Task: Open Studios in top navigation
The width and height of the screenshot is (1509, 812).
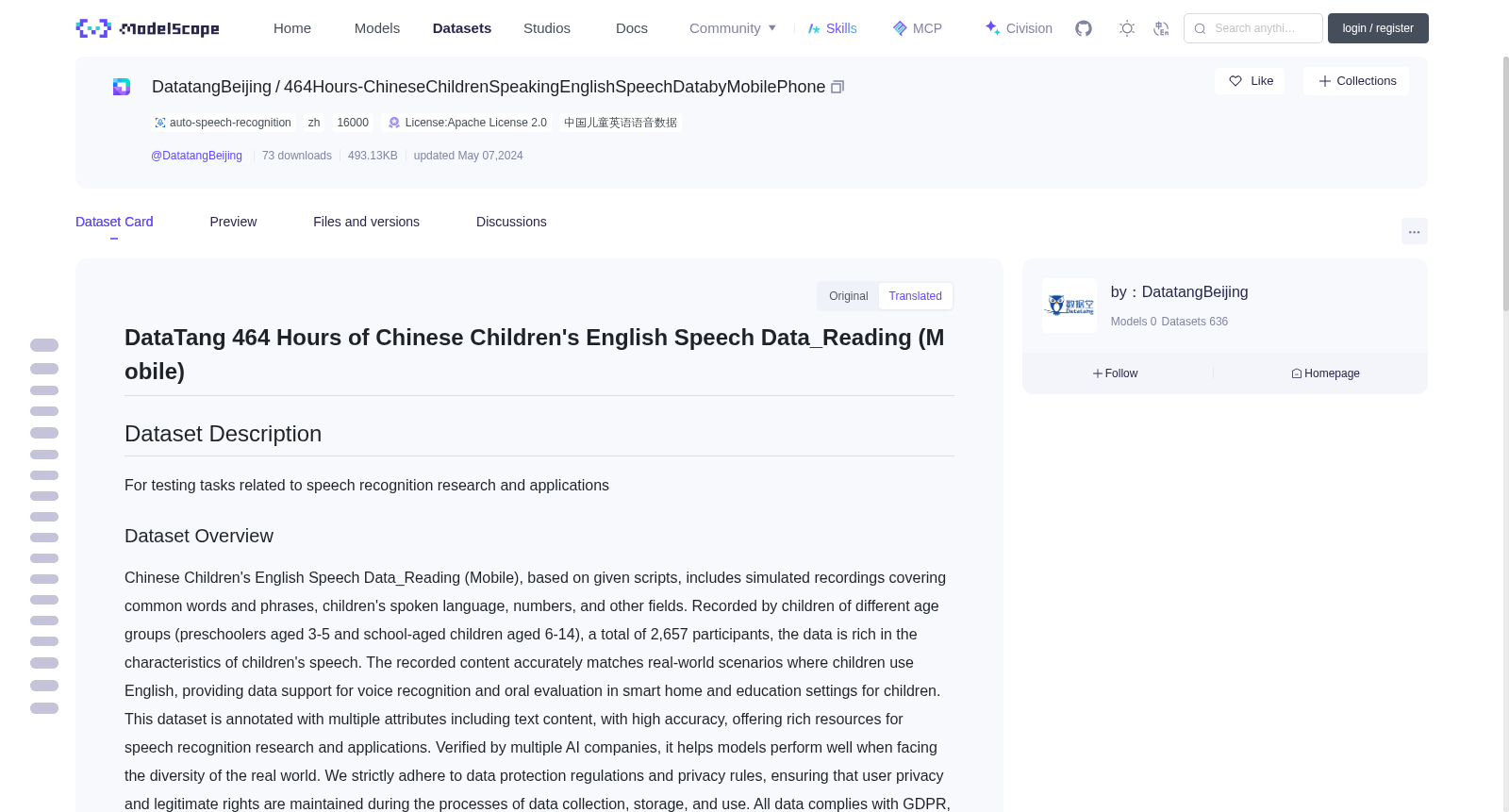Action: point(547,28)
